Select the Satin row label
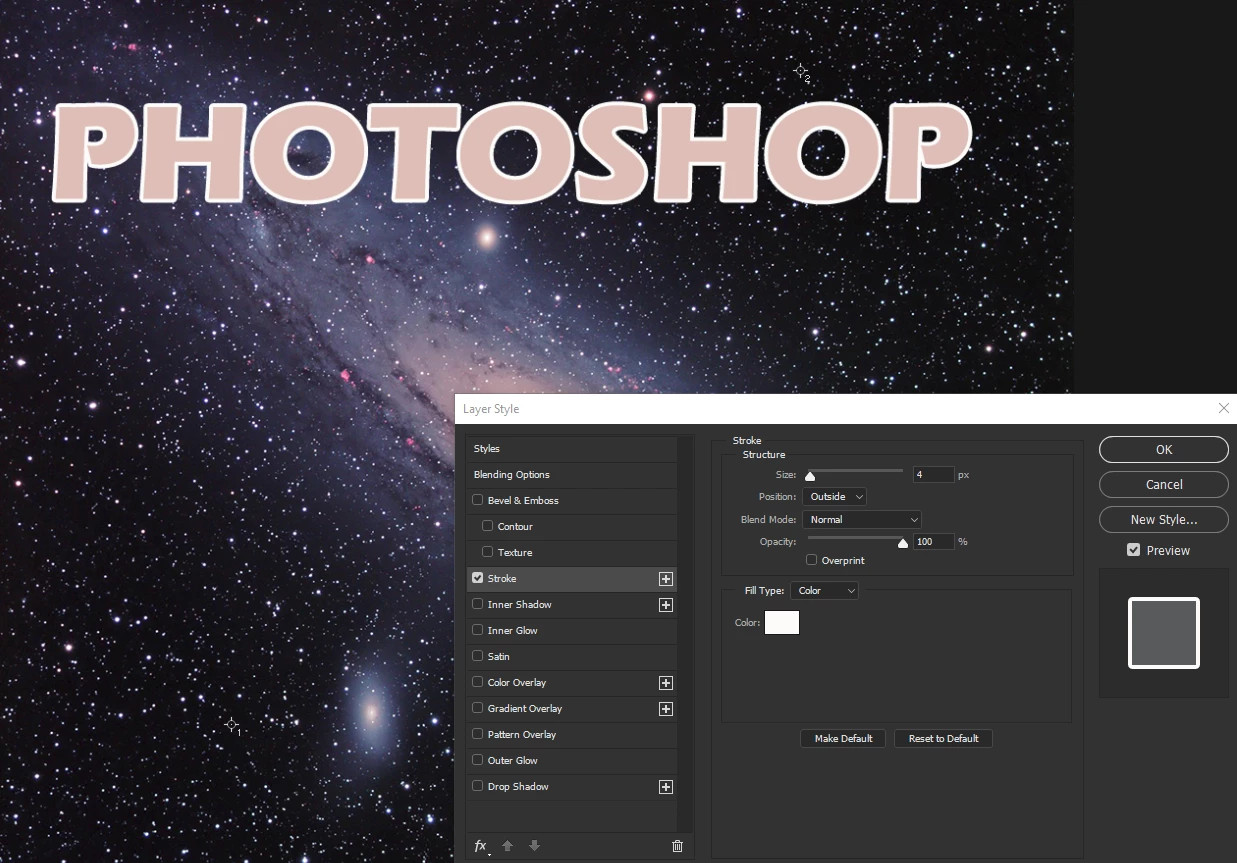Viewport: 1237px width, 863px height. 499,657
